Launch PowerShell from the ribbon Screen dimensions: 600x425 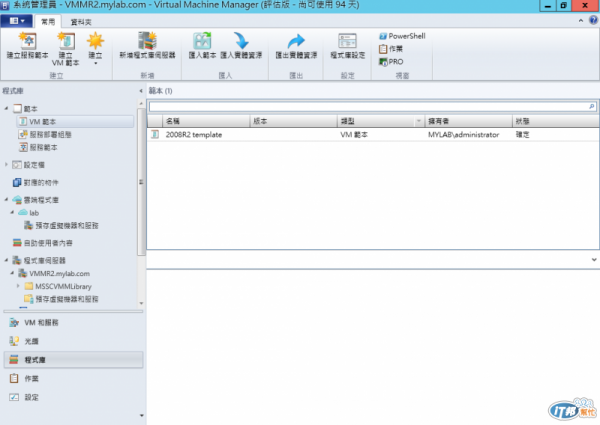pos(402,36)
